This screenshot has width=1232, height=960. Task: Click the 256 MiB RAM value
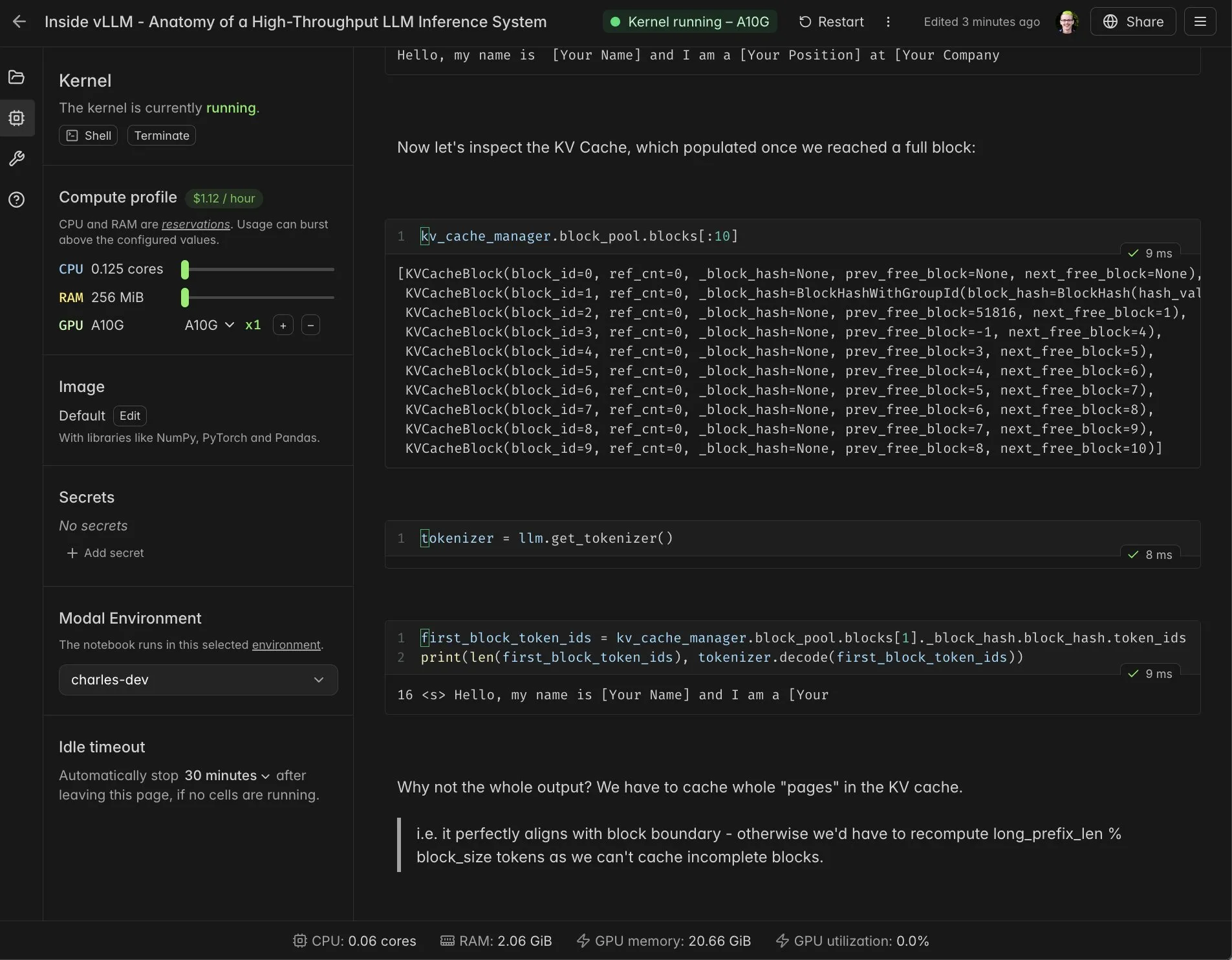coord(117,297)
